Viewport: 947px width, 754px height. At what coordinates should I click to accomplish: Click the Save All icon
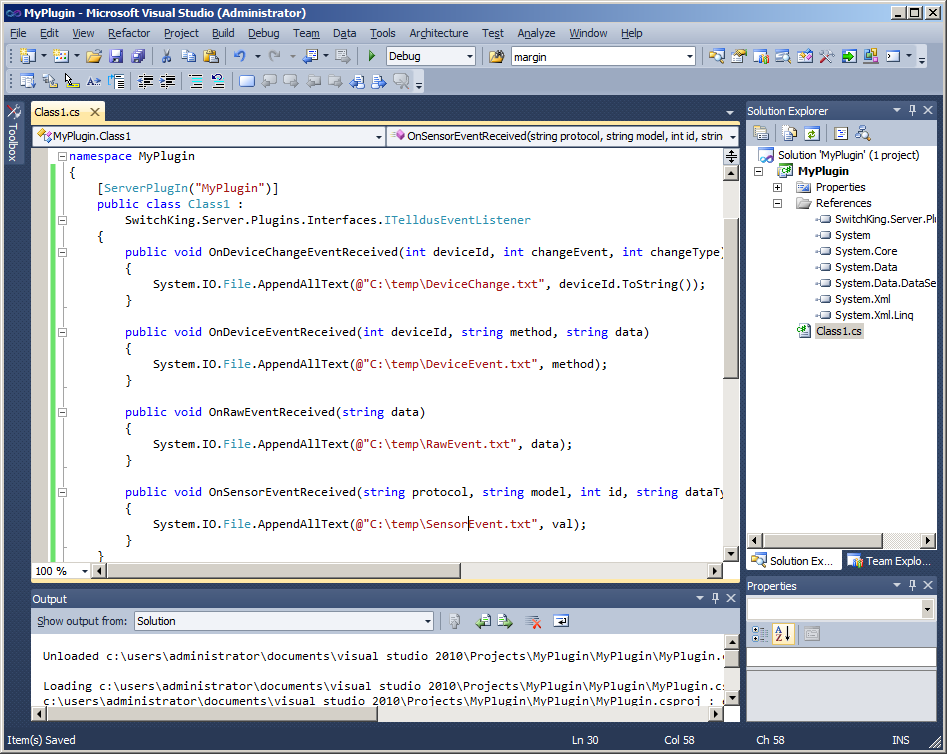[x=138, y=56]
